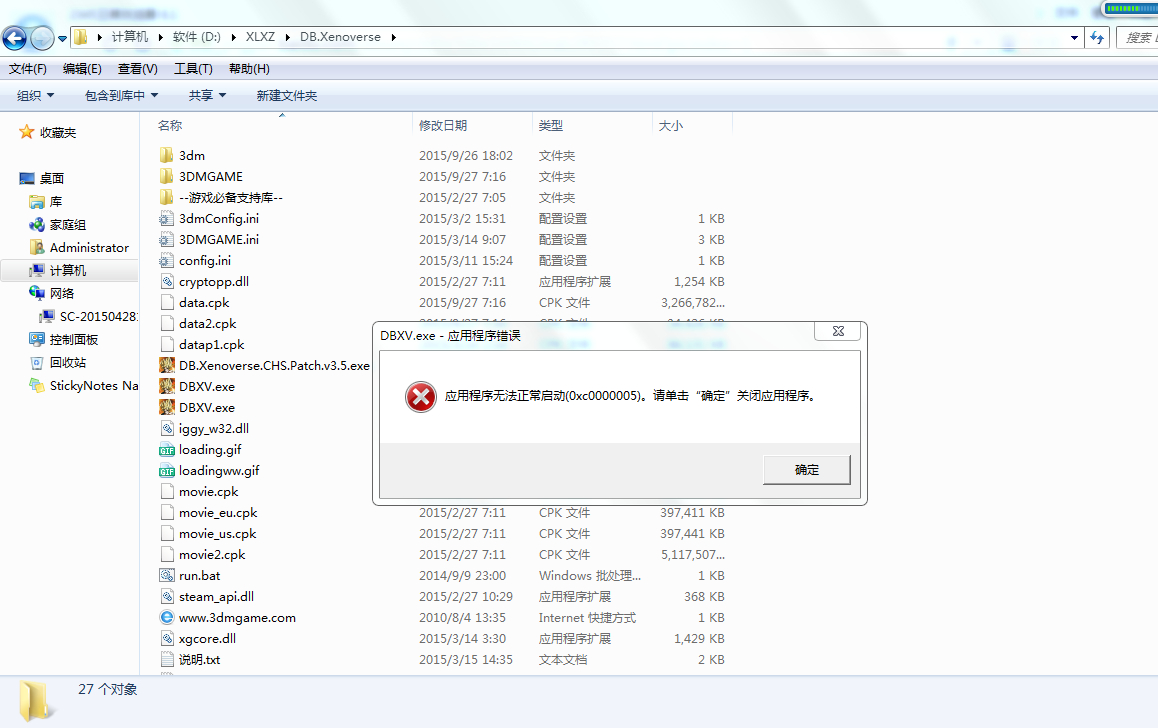Select 家庭组 in the navigation pane
This screenshot has width=1158, height=728.
pos(68,224)
